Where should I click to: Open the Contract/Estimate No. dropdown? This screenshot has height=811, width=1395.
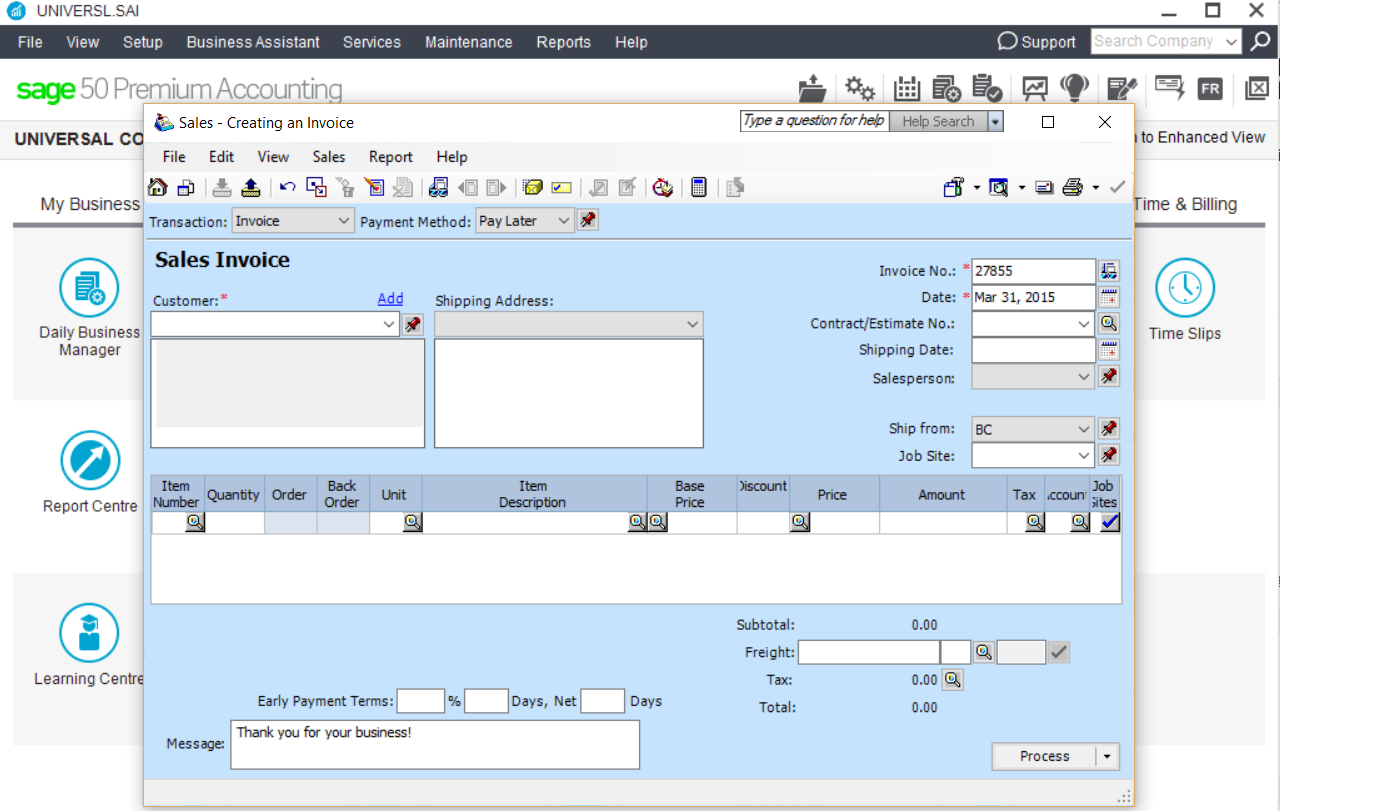click(x=1085, y=323)
